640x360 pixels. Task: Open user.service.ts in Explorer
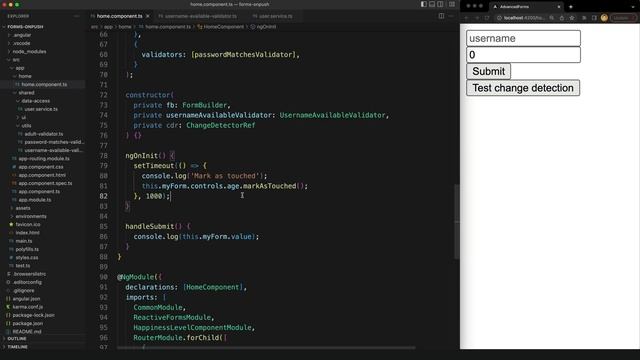point(41,109)
